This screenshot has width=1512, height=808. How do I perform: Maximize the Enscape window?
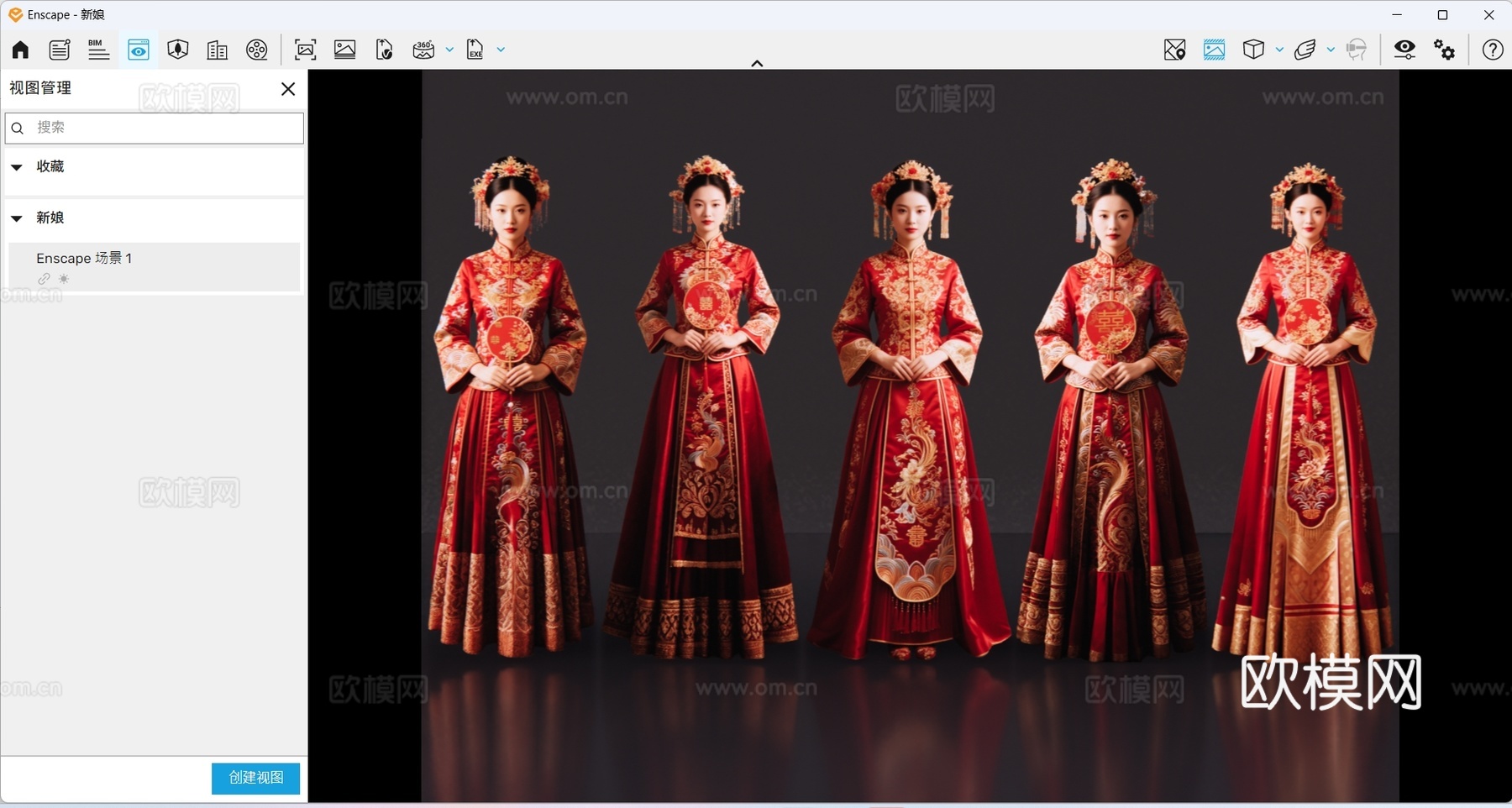[1443, 15]
